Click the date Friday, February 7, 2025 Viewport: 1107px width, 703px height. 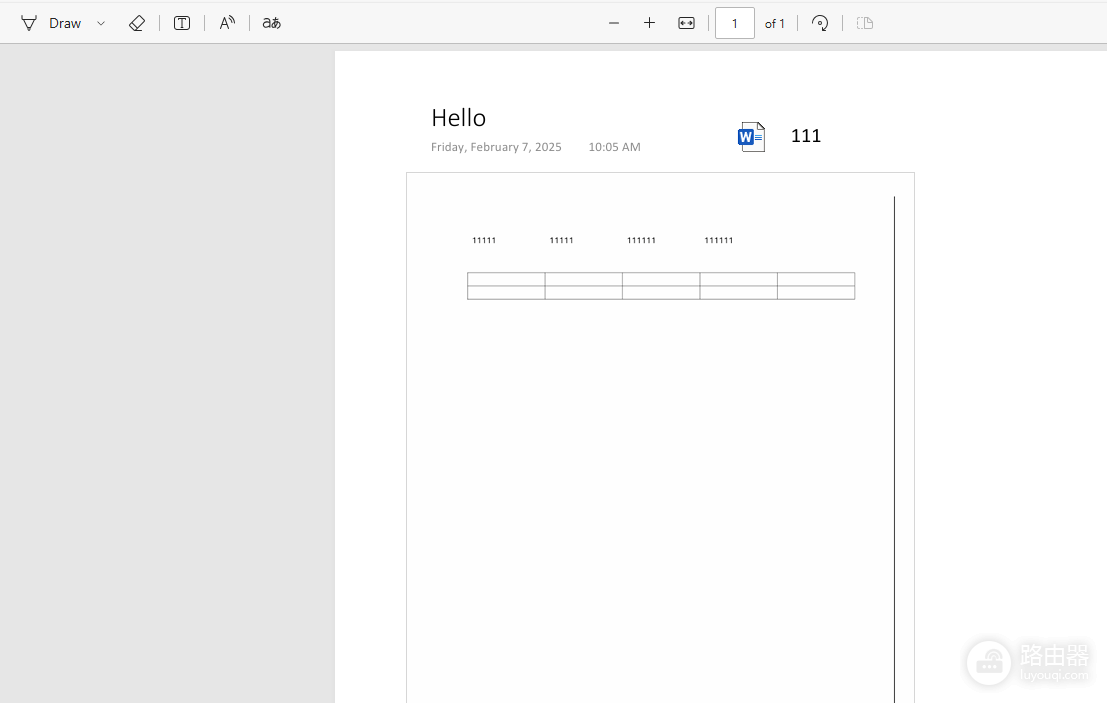[496, 147]
